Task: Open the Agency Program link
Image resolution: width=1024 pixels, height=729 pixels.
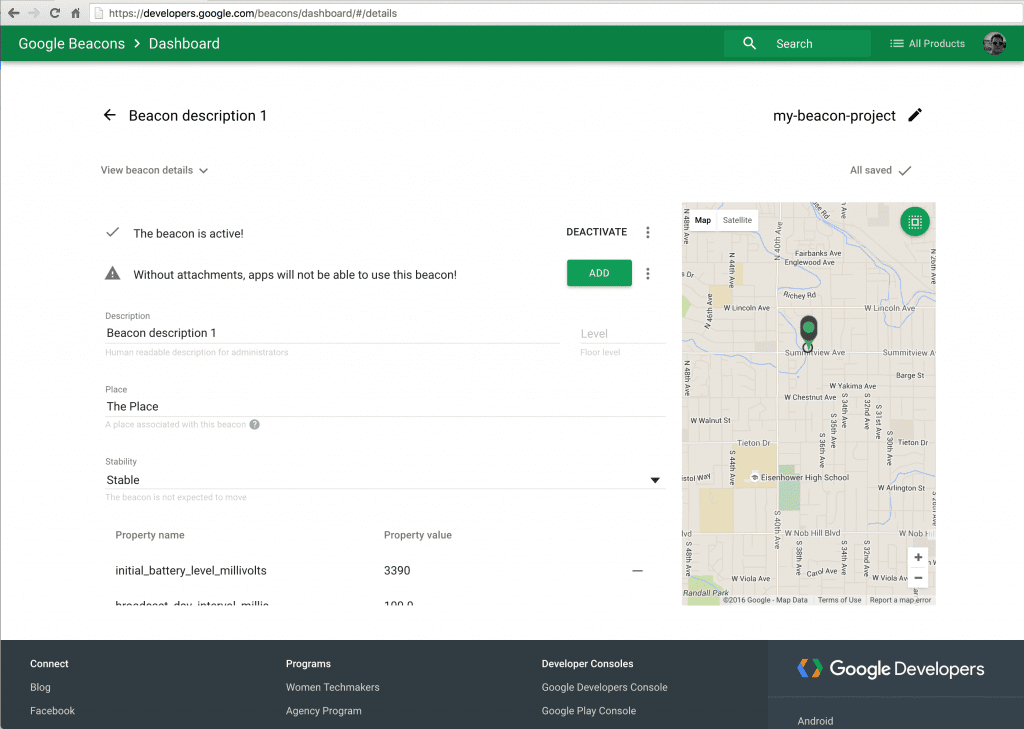Action: (323, 711)
